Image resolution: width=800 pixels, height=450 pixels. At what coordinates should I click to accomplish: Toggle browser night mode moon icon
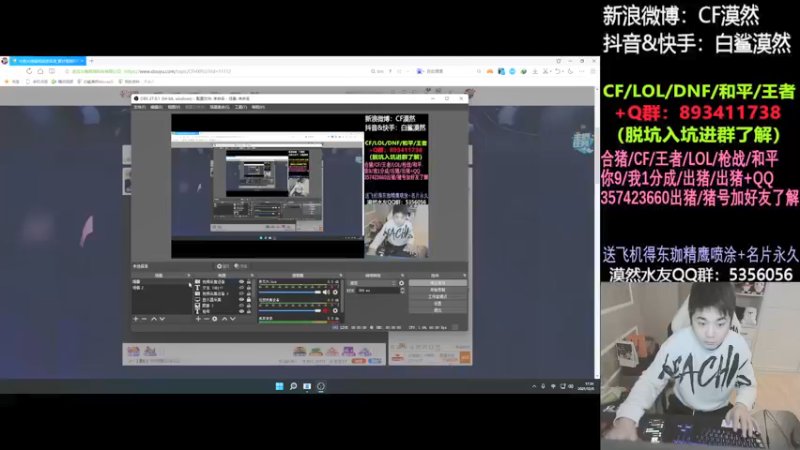[570, 71]
